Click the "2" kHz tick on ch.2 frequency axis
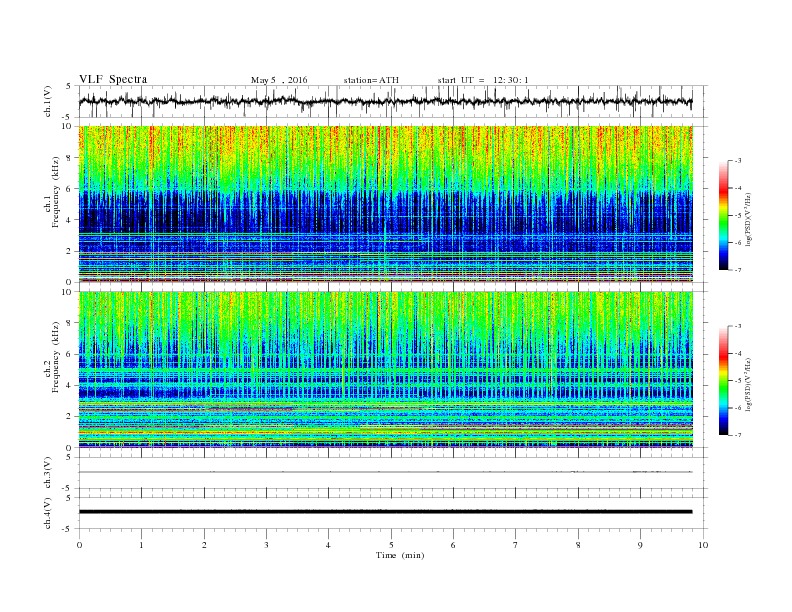The width and height of the screenshot is (792, 612). (70, 417)
